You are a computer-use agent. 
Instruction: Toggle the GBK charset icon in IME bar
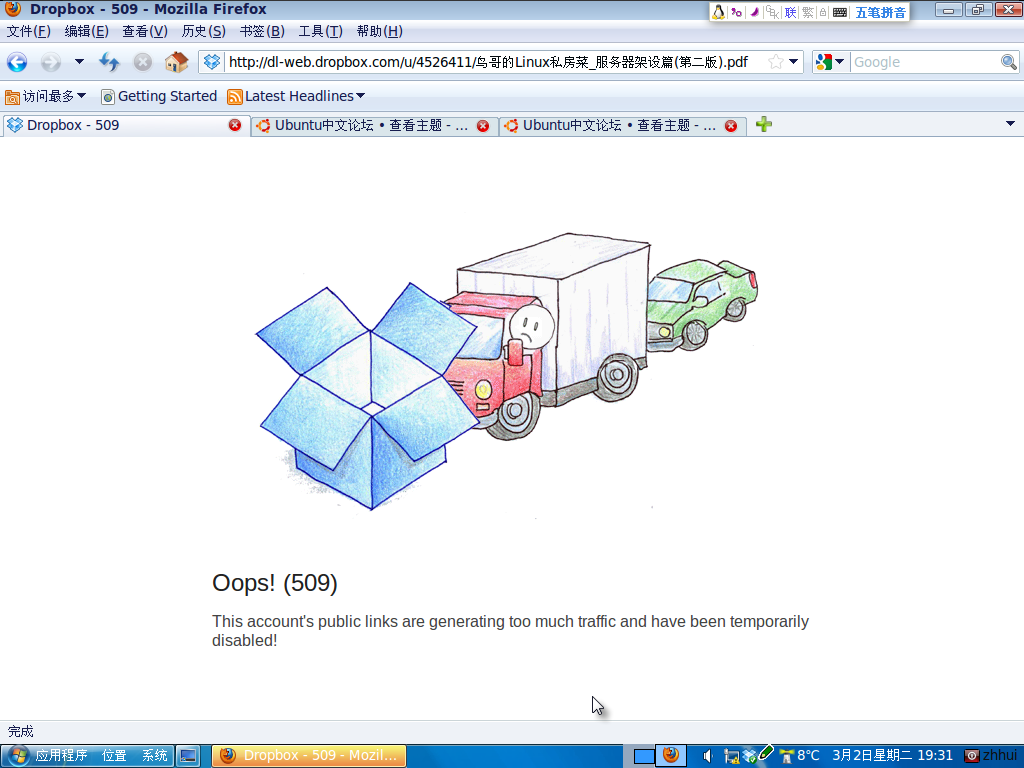[x=773, y=12]
